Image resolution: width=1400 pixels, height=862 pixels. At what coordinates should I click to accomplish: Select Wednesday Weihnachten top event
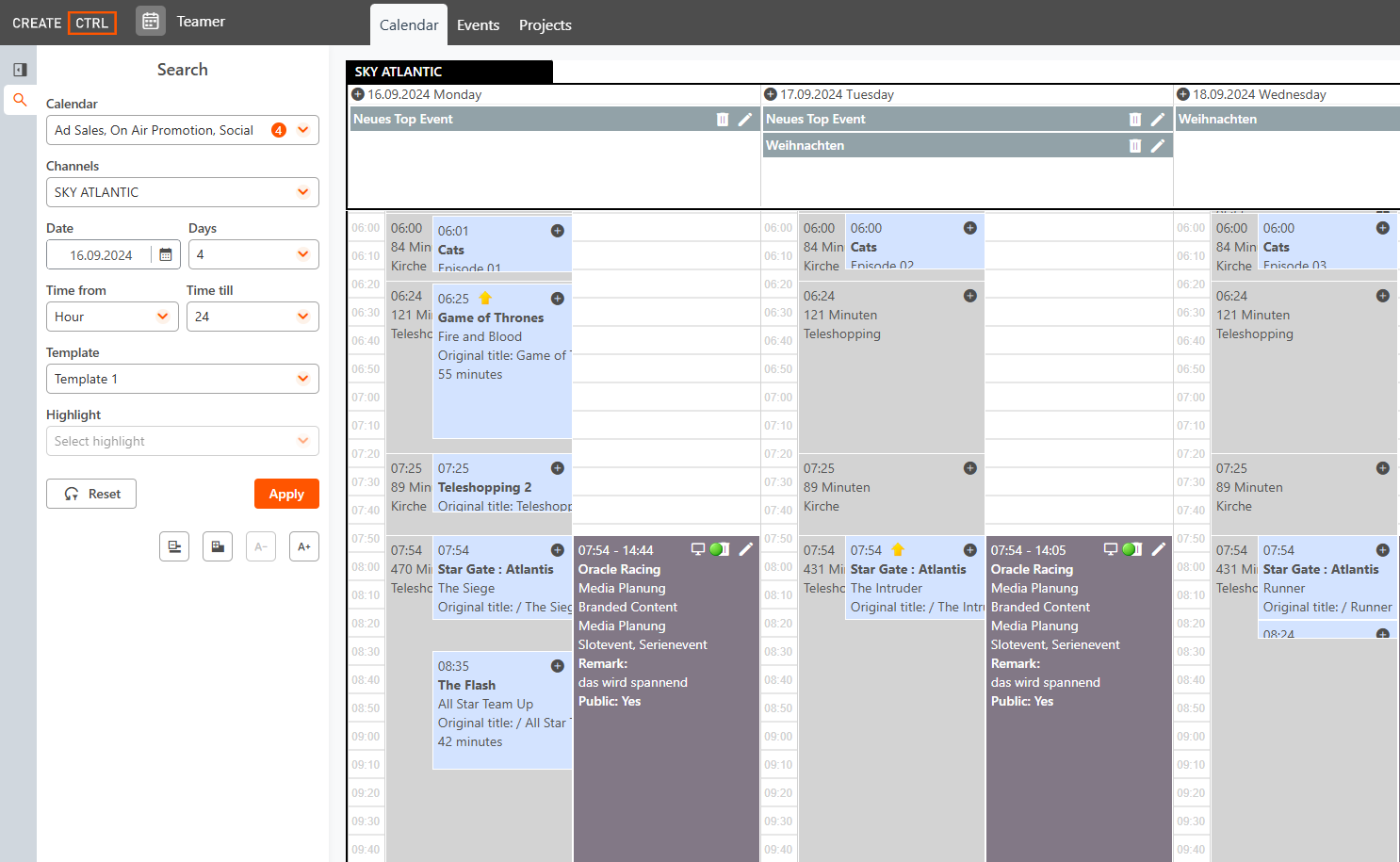[x=1287, y=119]
